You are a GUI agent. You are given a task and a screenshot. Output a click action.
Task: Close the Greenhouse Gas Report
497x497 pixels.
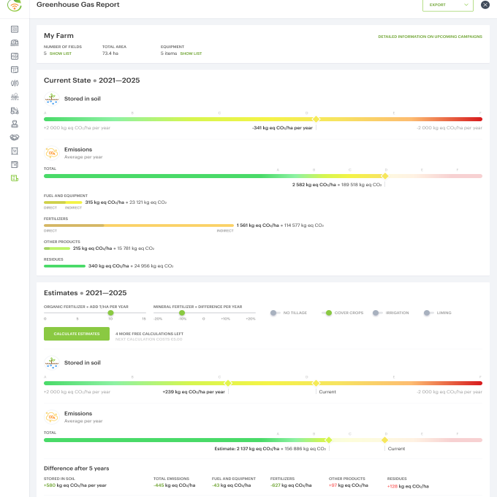click(485, 5)
